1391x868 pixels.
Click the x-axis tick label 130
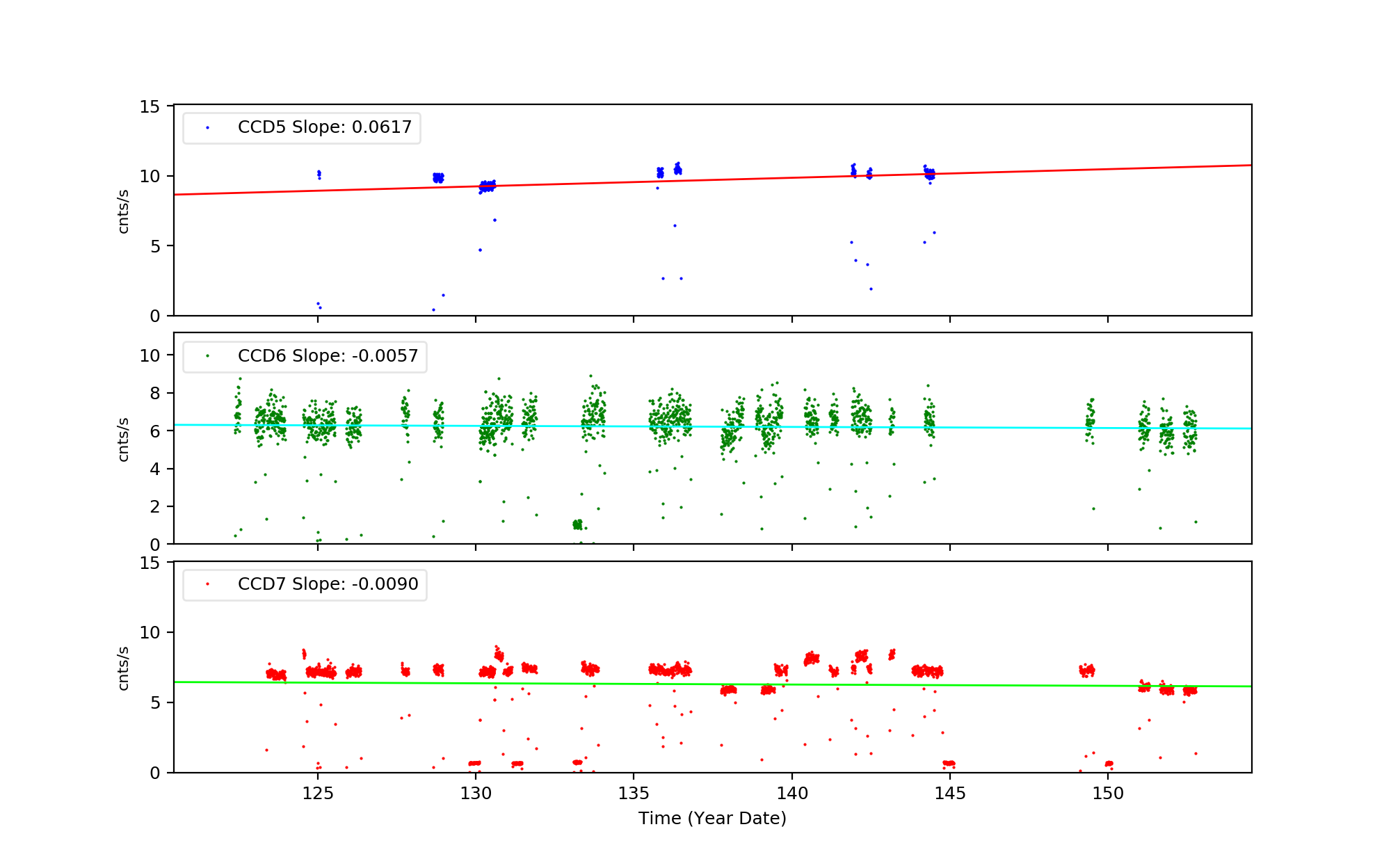(476, 794)
